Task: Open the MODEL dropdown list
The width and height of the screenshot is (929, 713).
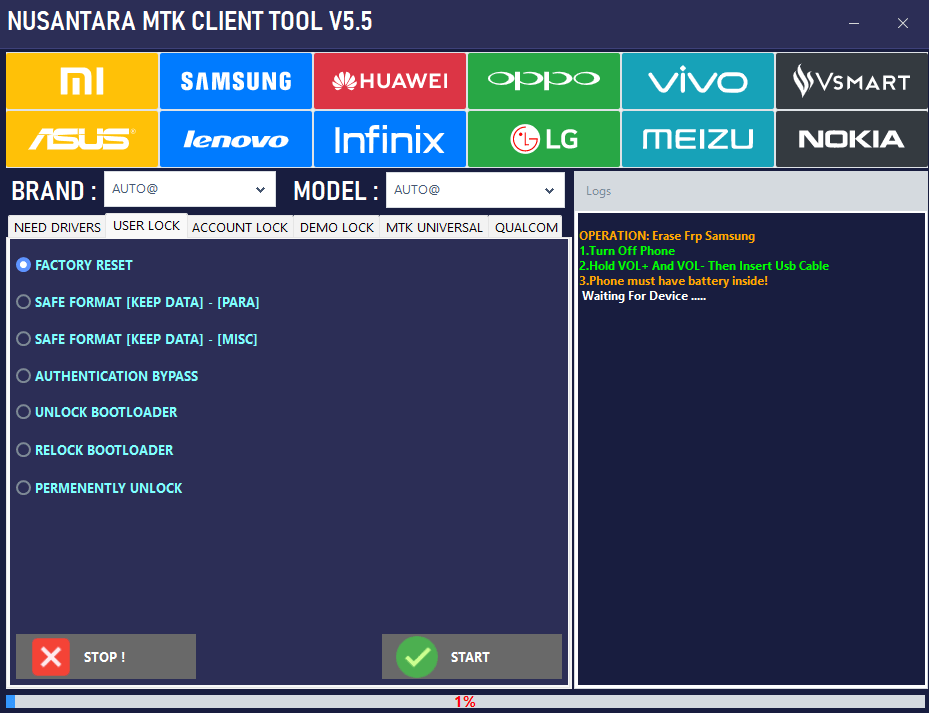Action: [x=475, y=189]
